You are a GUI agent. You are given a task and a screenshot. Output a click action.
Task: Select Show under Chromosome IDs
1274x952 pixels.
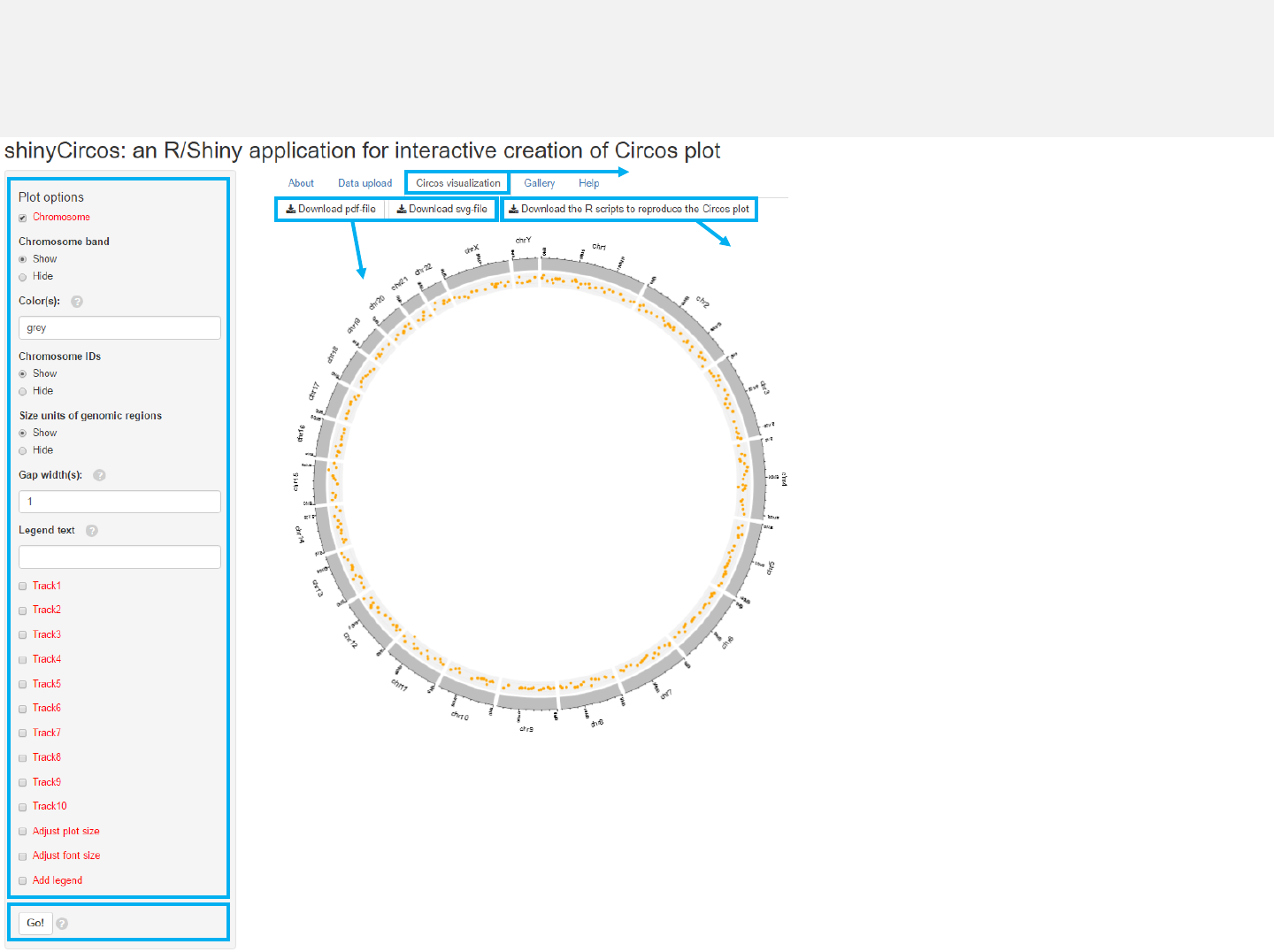(x=23, y=374)
